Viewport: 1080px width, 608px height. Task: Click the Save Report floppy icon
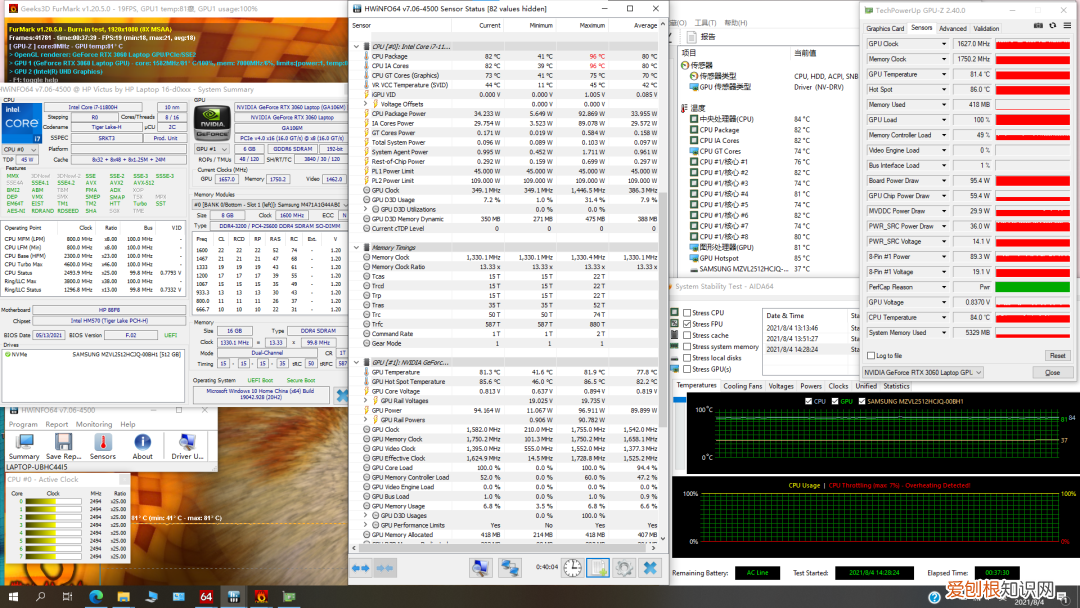point(63,443)
